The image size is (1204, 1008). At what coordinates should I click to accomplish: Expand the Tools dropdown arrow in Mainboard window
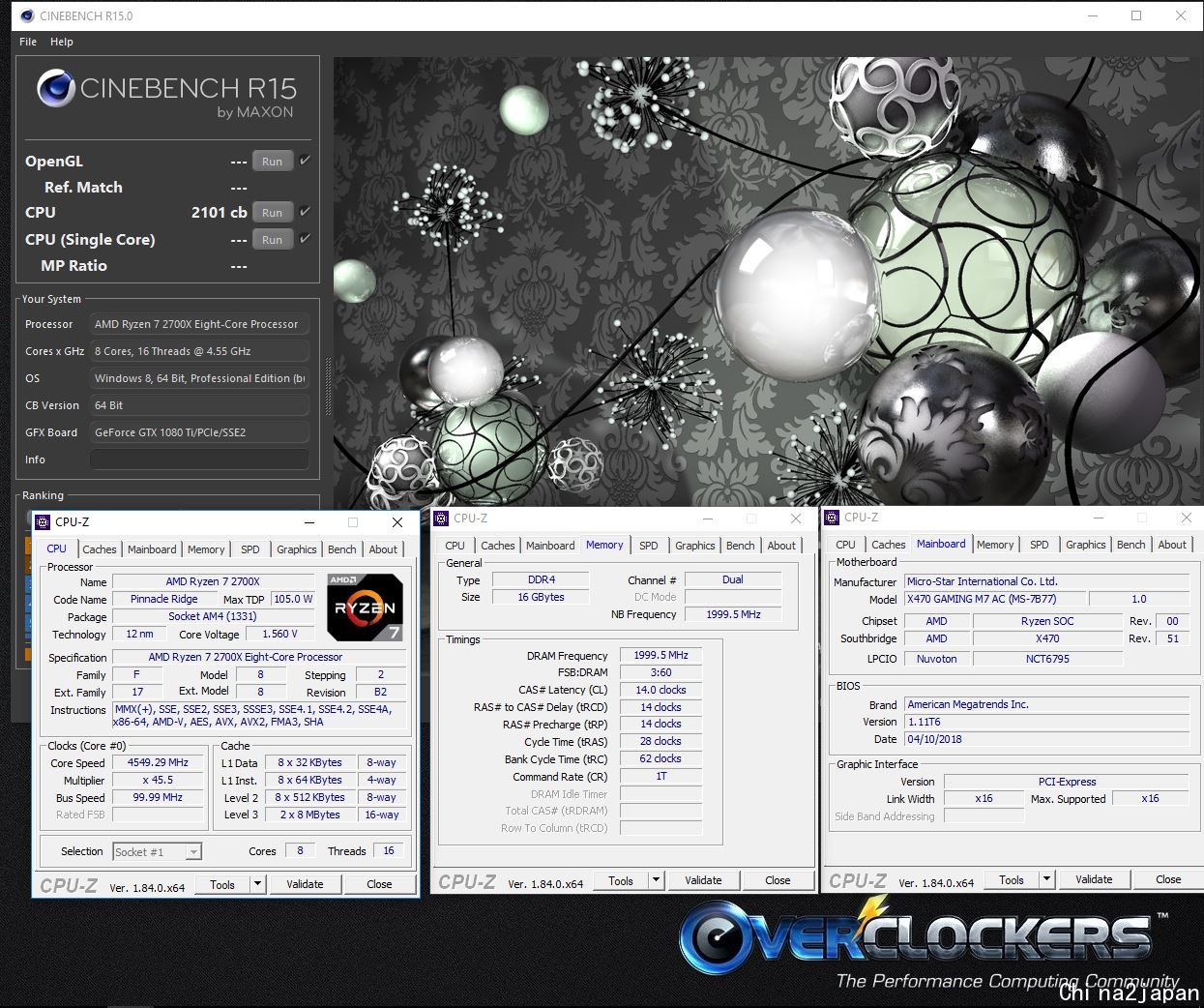coord(1046,878)
